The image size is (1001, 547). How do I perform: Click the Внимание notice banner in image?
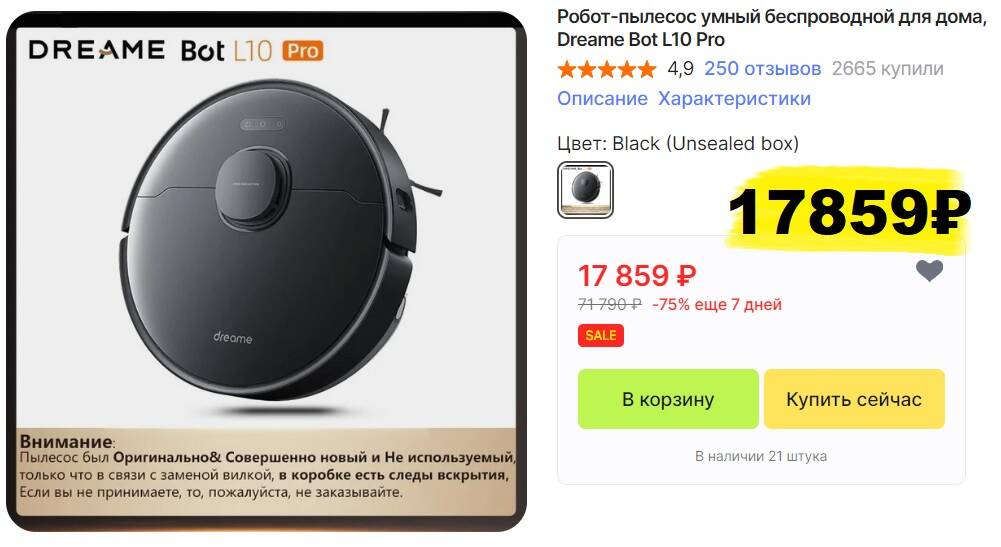(266, 470)
